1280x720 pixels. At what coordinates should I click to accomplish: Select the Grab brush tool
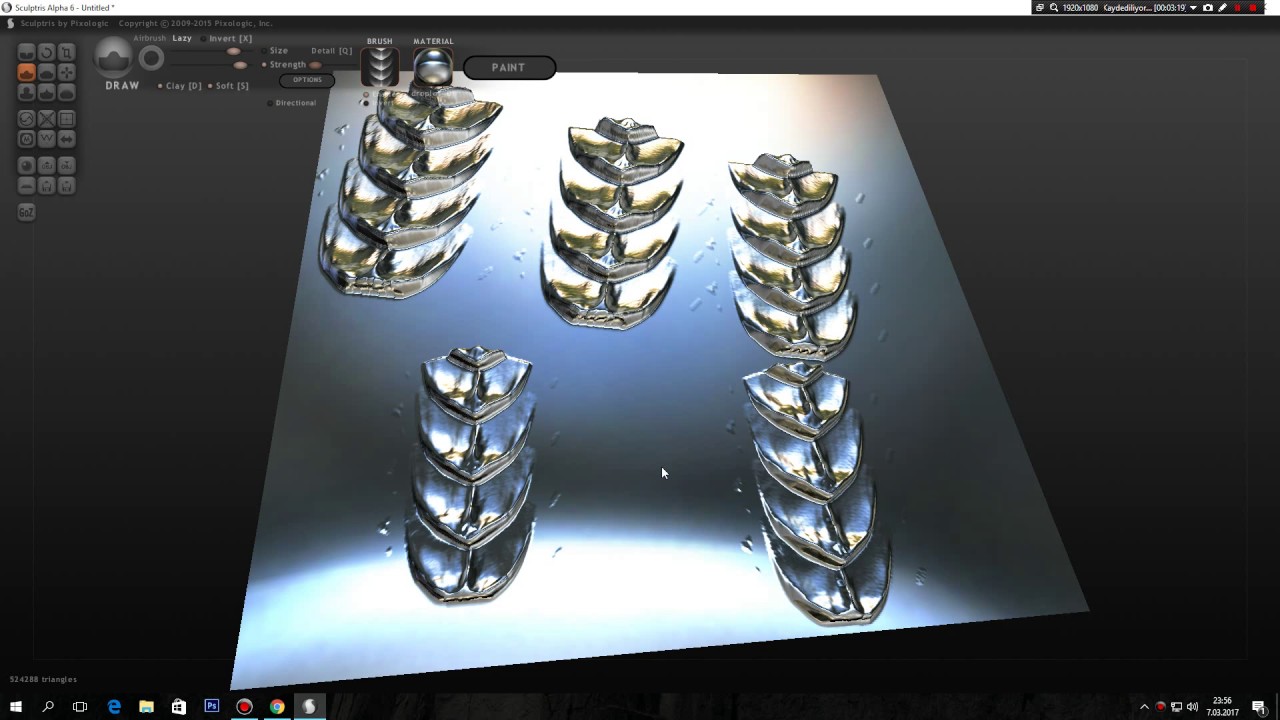pyautogui.click(x=67, y=72)
